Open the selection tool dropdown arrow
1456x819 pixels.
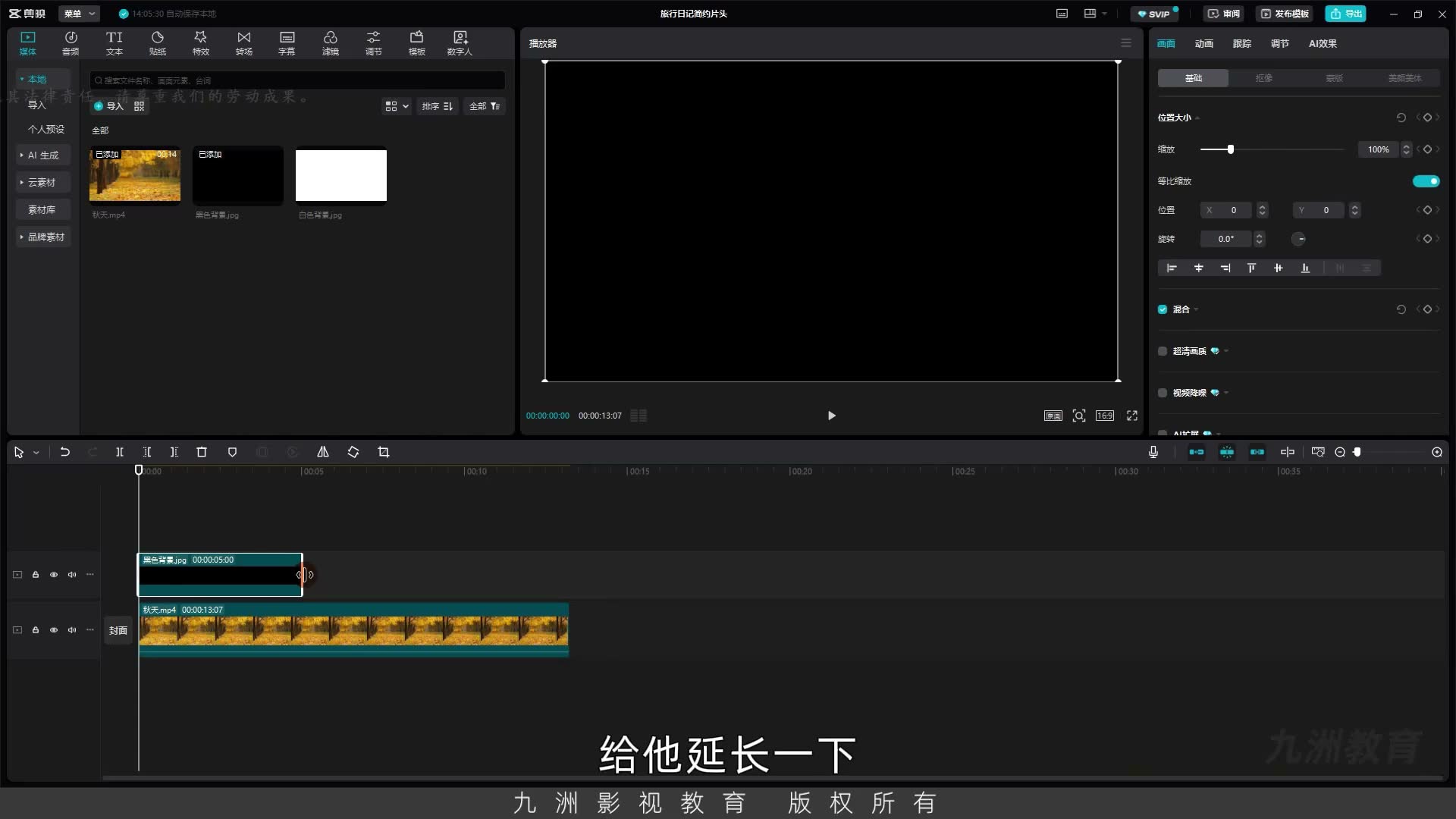click(36, 453)
